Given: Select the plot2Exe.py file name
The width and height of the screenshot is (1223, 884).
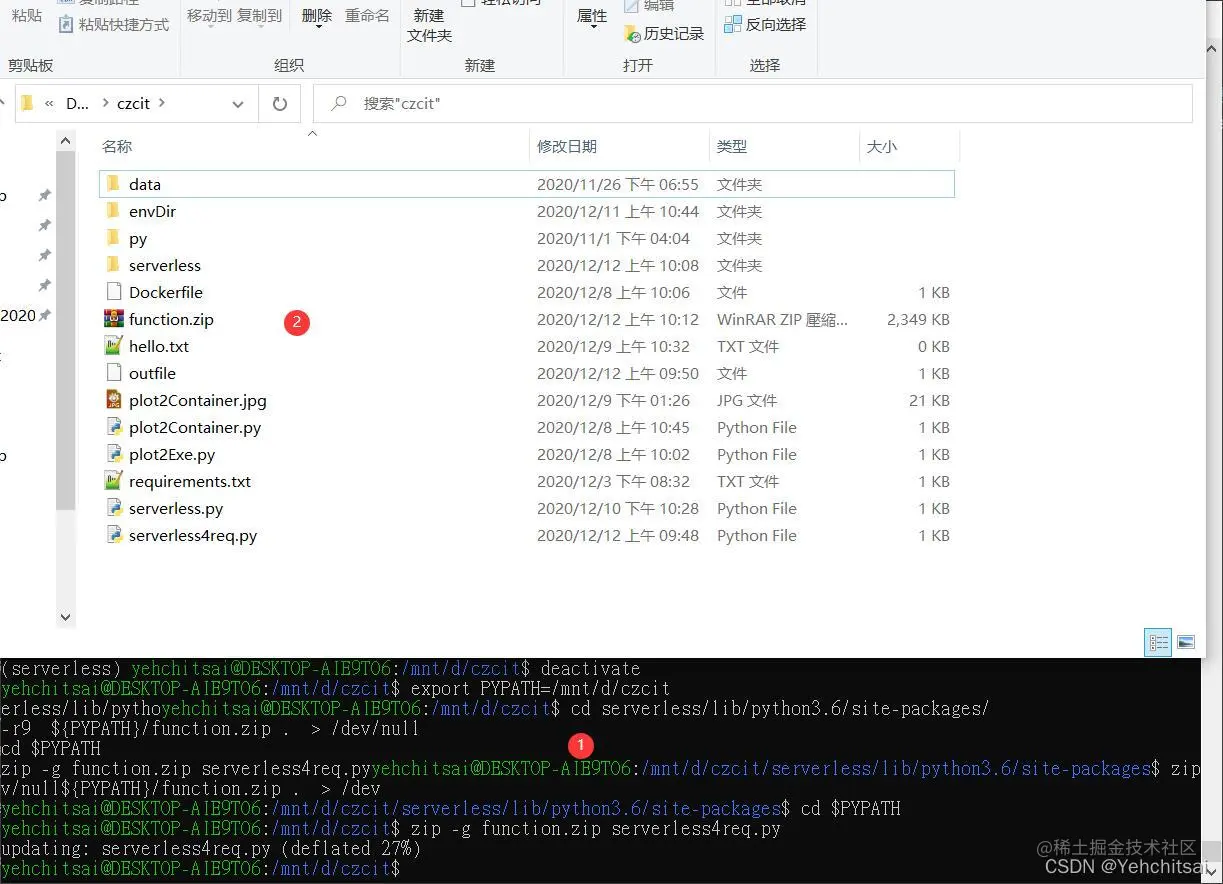Looking at the screenshot, I should [x=172, y=454].
